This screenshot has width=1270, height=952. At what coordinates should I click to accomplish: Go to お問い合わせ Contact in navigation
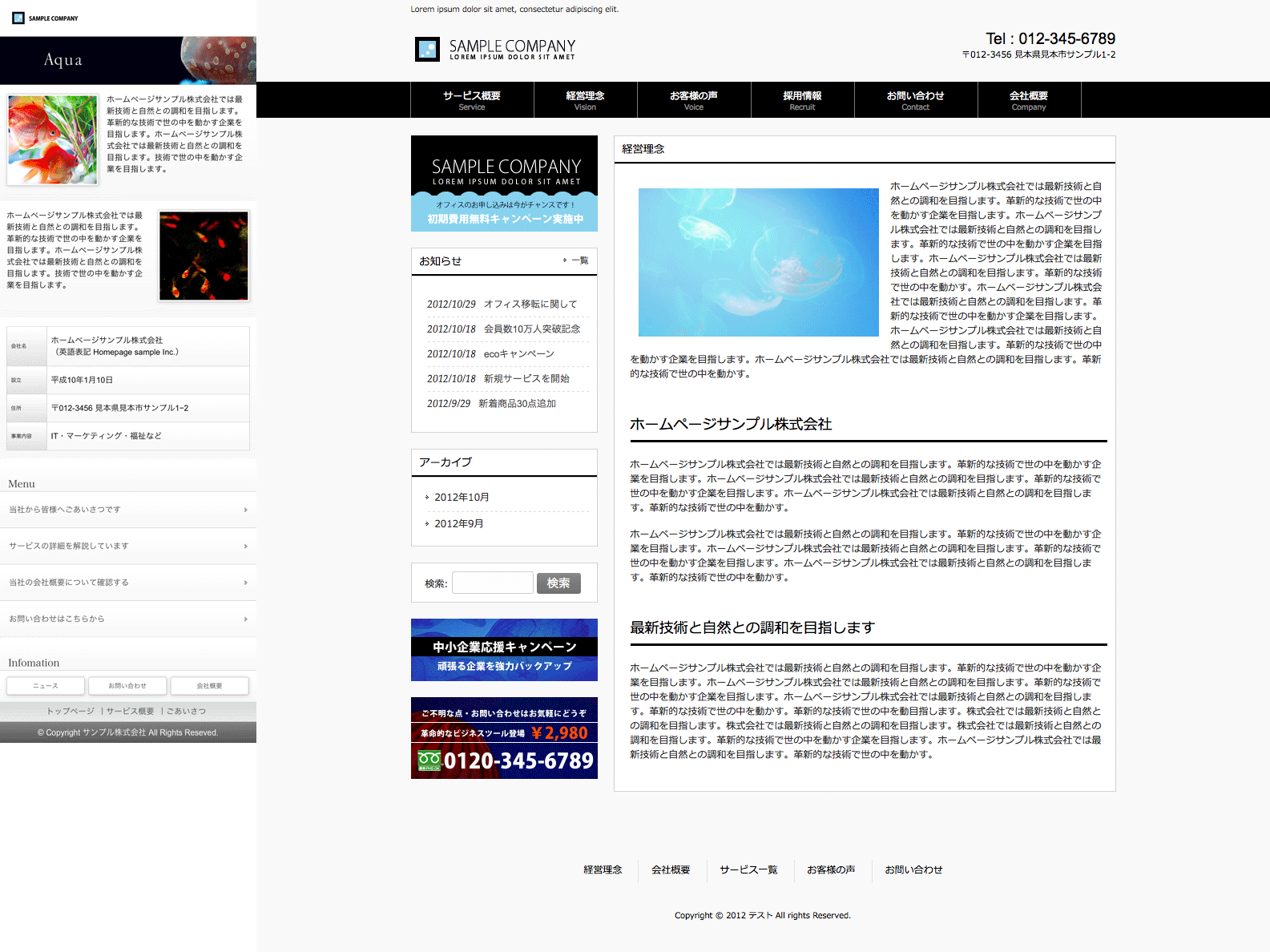coord(915,100)
